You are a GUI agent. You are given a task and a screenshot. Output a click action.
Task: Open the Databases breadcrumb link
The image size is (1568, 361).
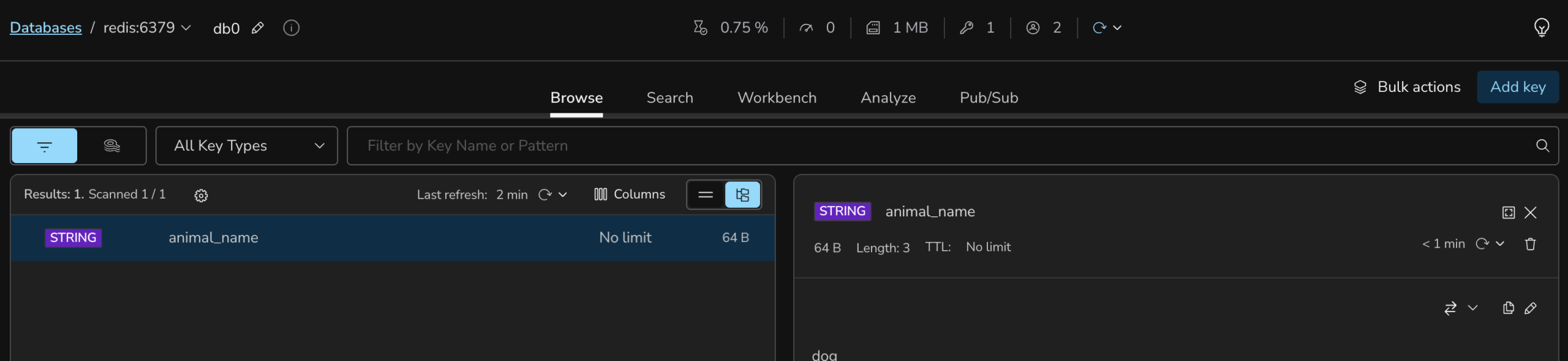(45, 28)
